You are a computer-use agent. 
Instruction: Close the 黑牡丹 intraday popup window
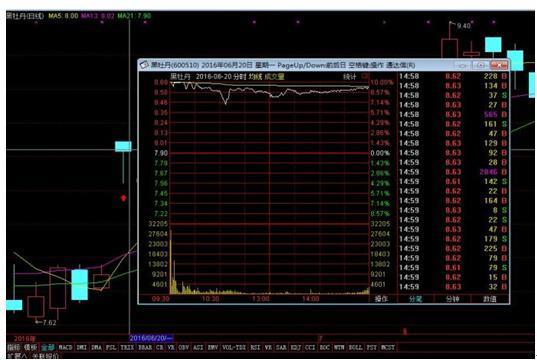[499, 65]
